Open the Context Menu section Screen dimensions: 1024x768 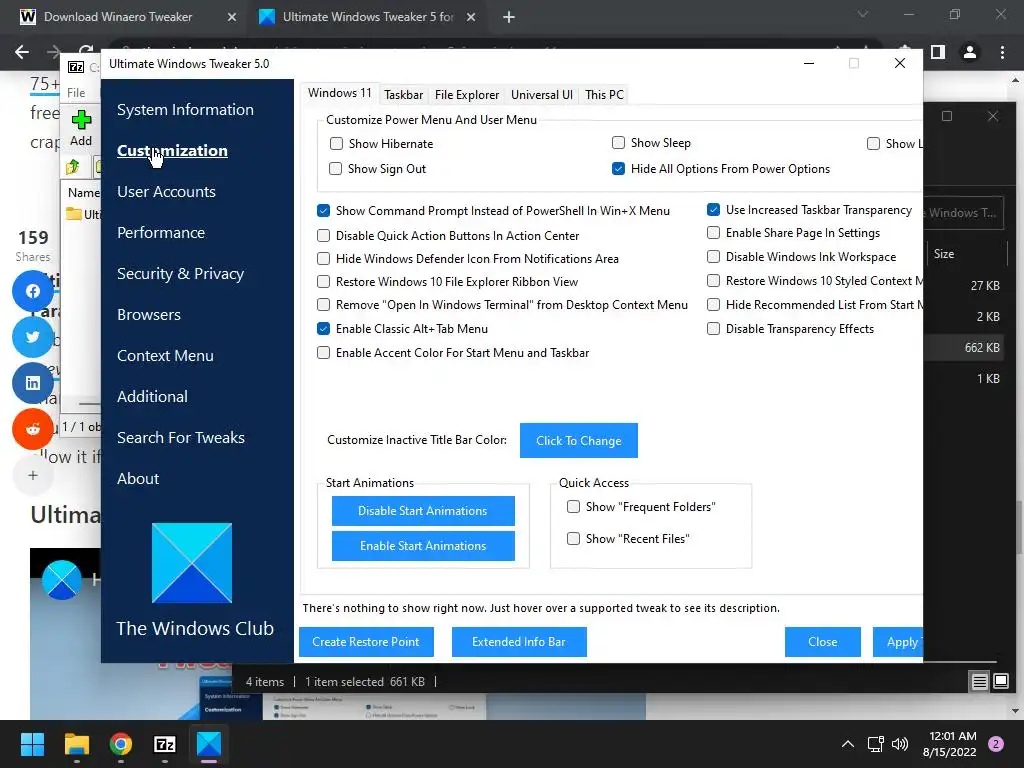pyautogui.click(x=165, y=356)
